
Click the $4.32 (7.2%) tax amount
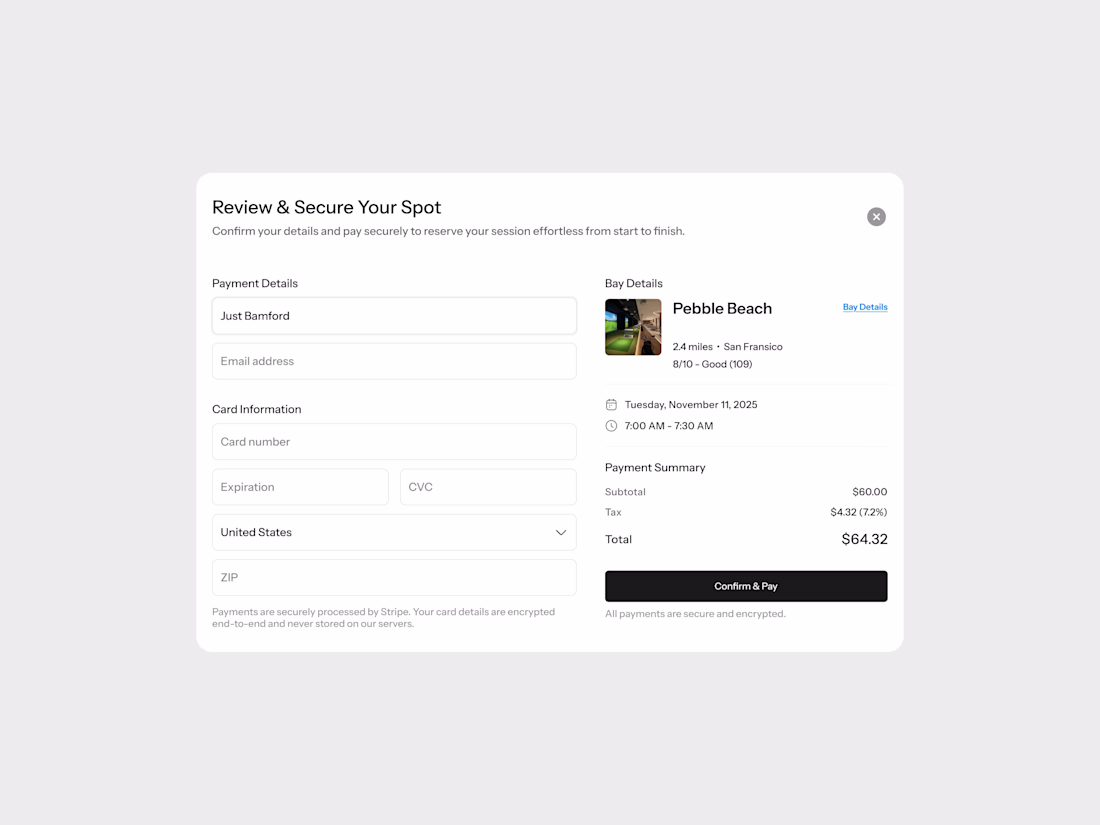coord(858,512)
